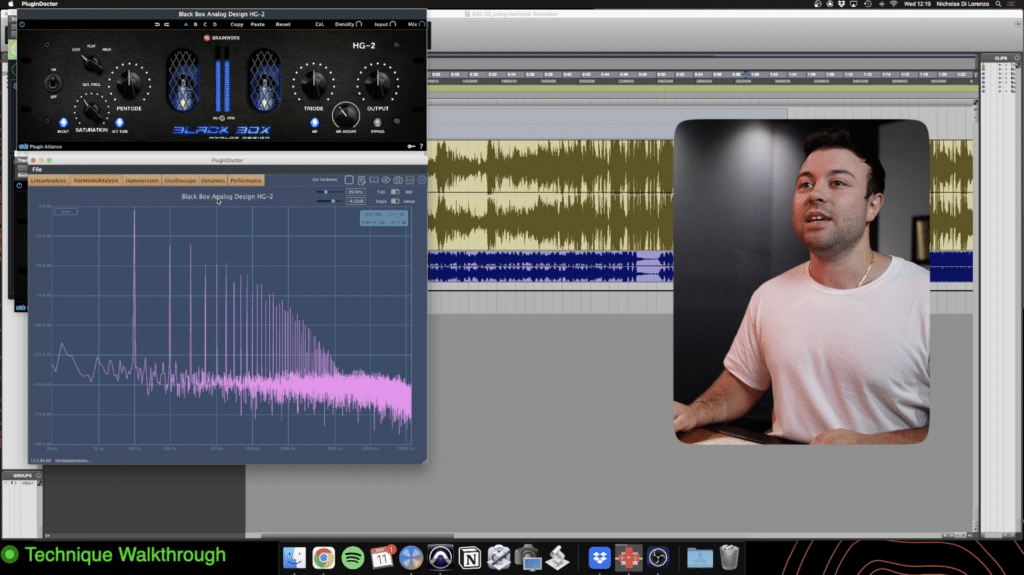Click the Output knob
Image resolution: width=1024 pixels, height=575 pixels.
coord(377,82)
